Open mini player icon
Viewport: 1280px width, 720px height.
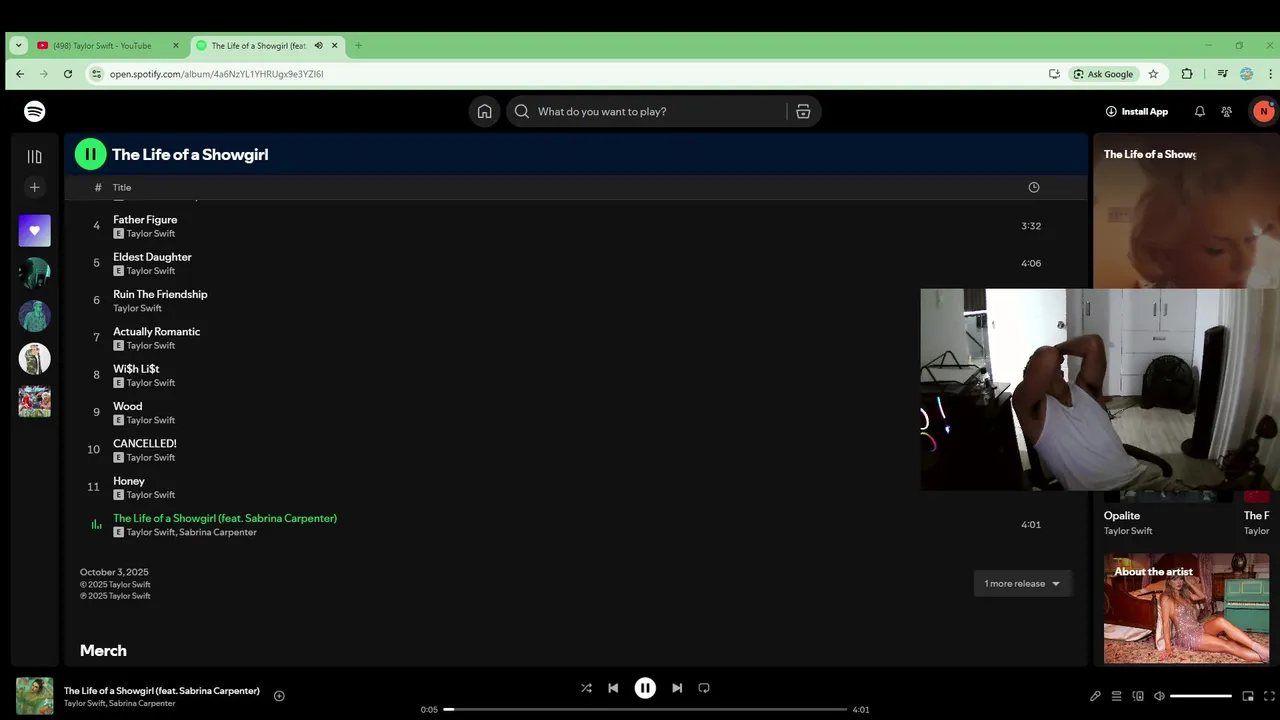point(1248,696)
